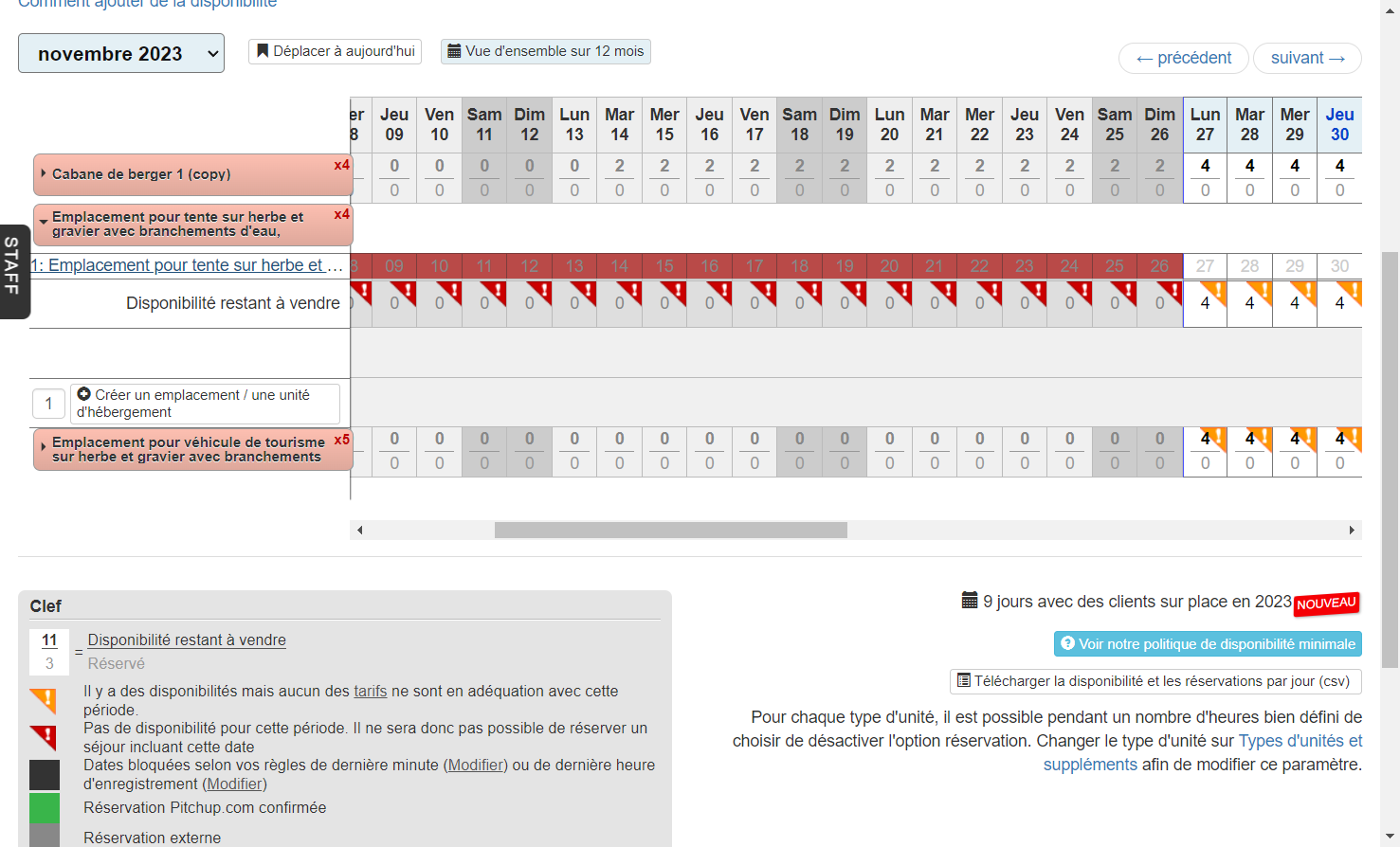This screenshot has width=1400, height=847.
Task: Select Lun 27 column header
Action: click(x=1205, y=124)
